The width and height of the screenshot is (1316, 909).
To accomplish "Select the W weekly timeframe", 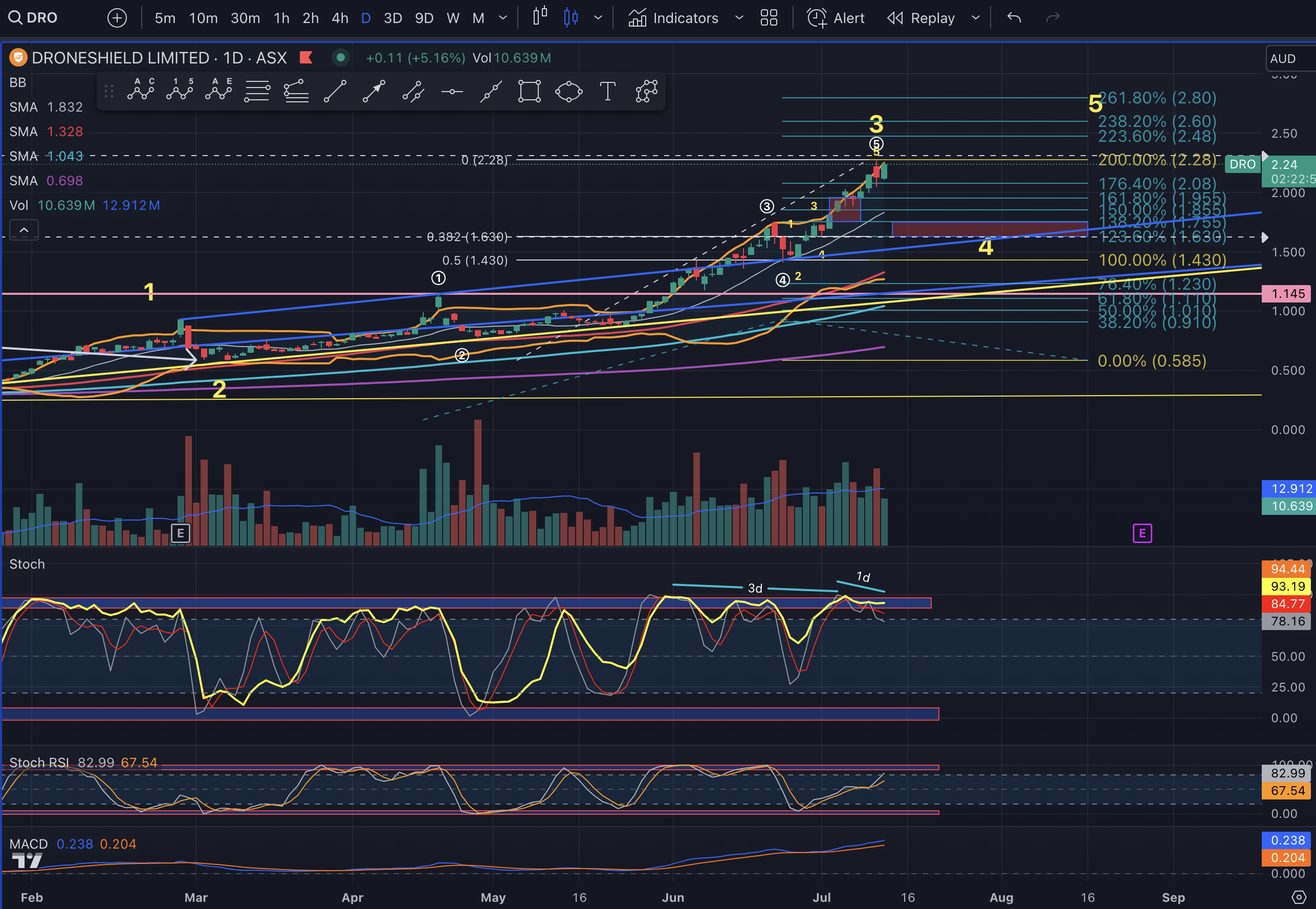I will [453, 17].
